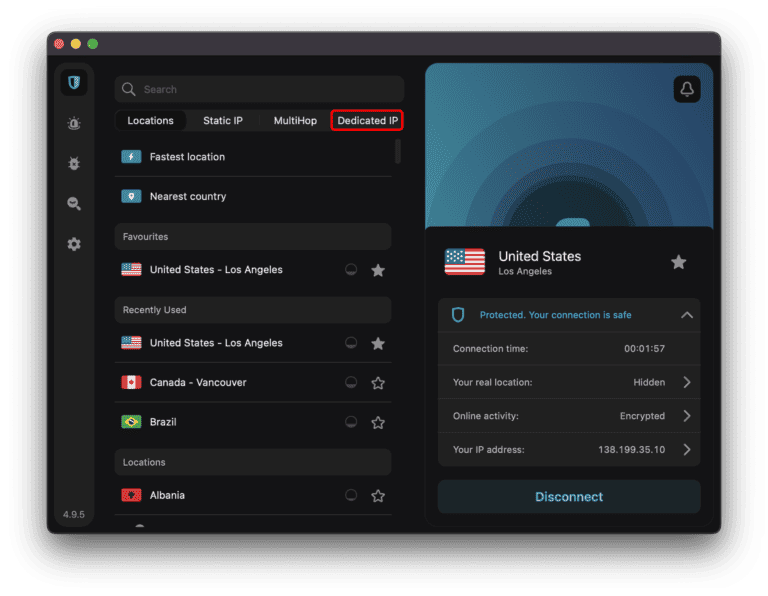Image resolution: width=768 pixels, height=596 pixels.
Task: Click connection time 00:01:57
Action: [x=644, y=349]
